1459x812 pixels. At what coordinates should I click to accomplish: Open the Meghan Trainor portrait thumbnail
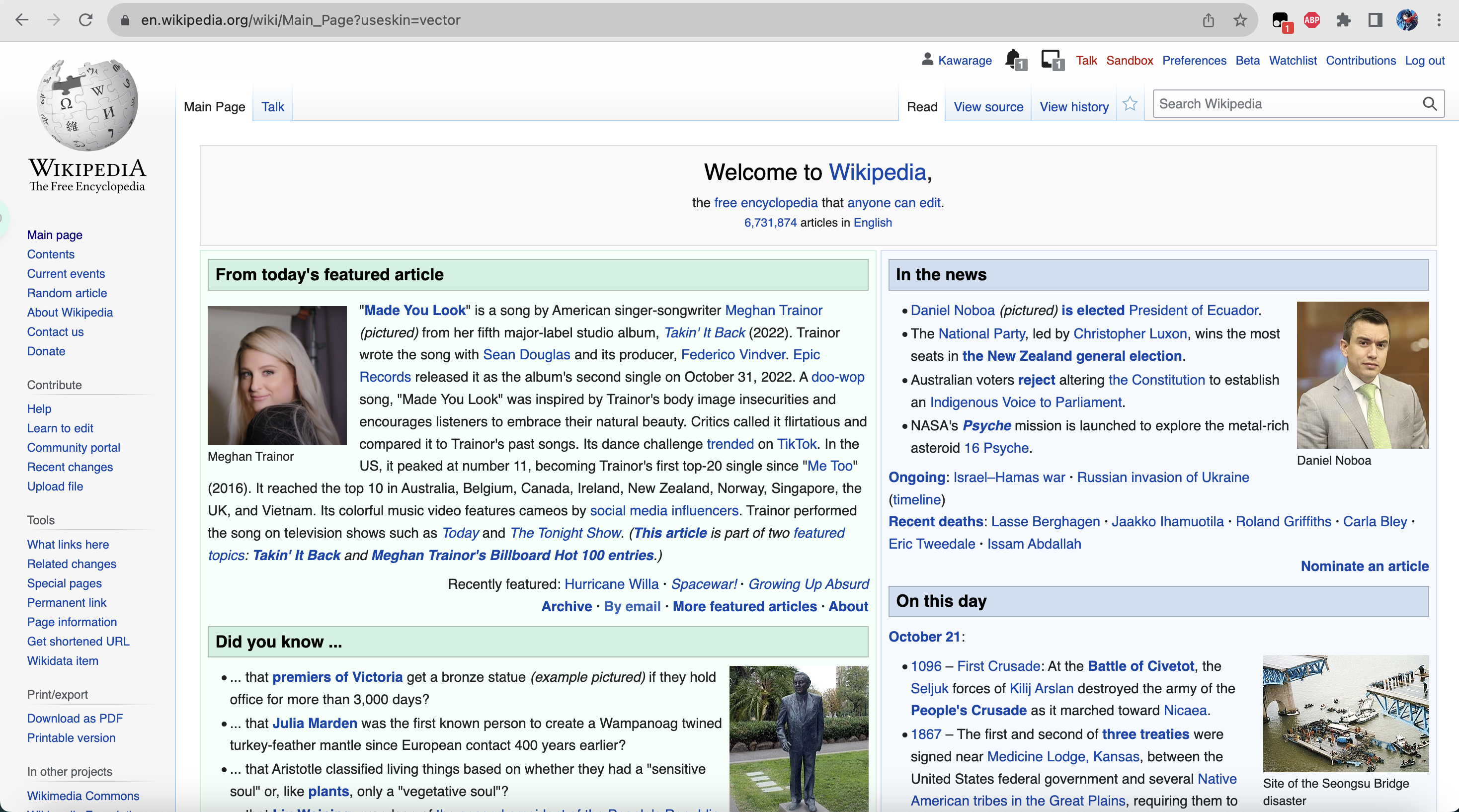tap(277, 375)
